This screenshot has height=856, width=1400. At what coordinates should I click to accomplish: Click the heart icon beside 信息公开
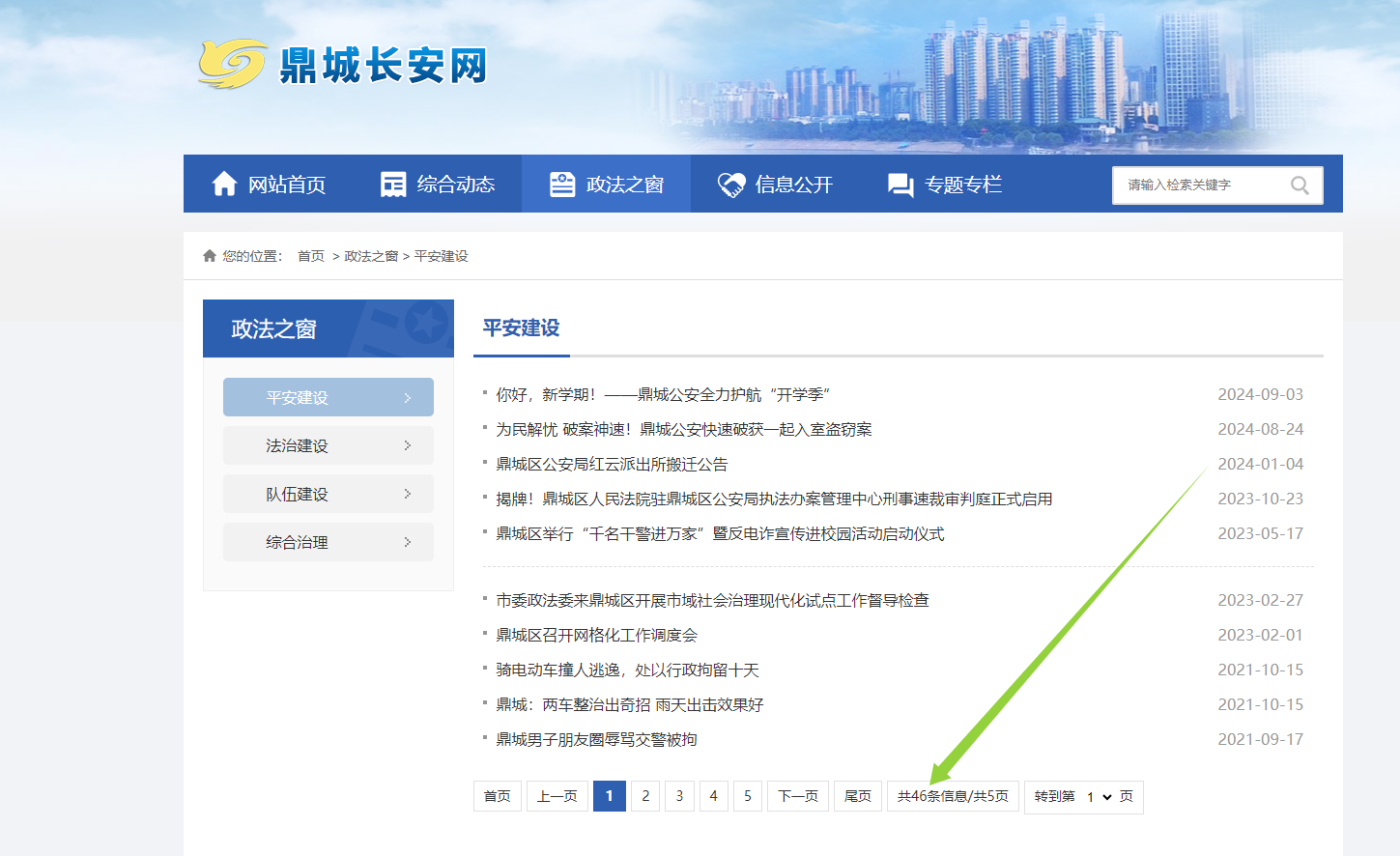pos(731,184)
